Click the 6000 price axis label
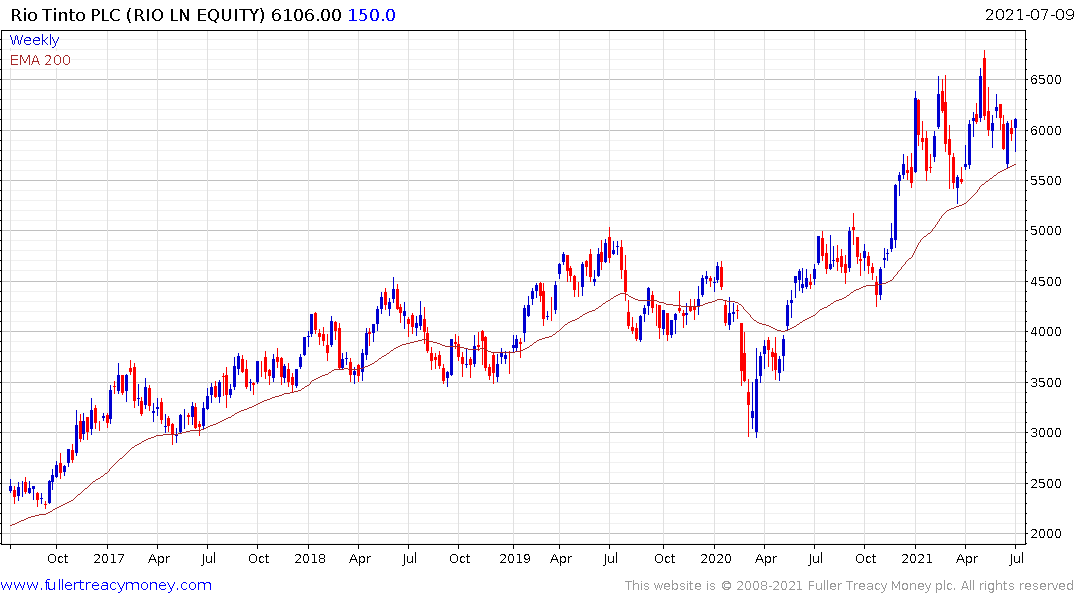 1046,130
